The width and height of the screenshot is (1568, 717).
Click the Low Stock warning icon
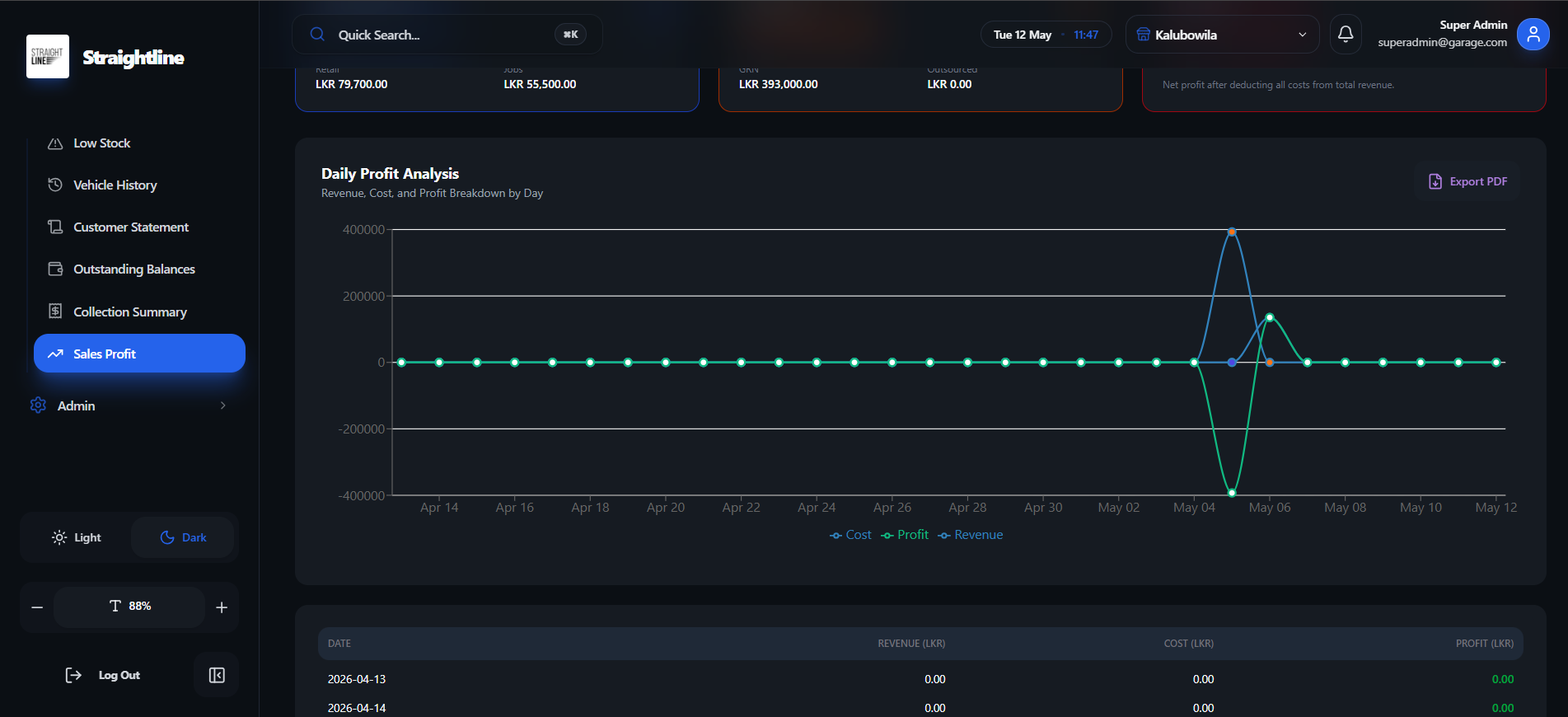point(55,143)
